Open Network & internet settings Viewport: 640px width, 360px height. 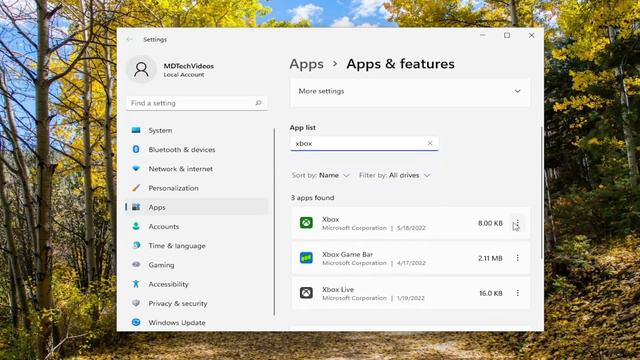[x=196, y=169]
